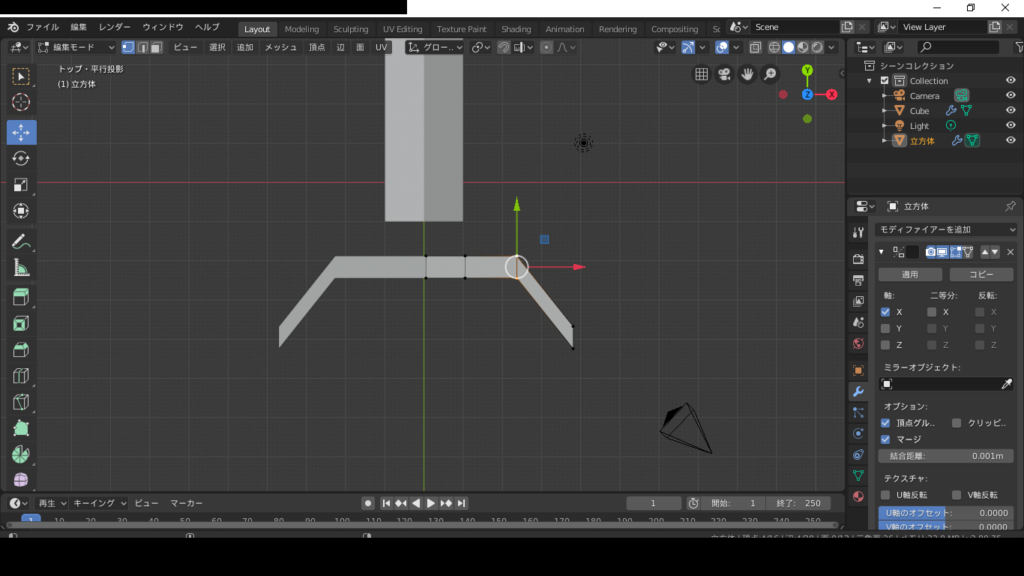This screenshot has height=576, width=1024.
Task: Select the Annotate pencil tool
Action: (x=21, y=242)
